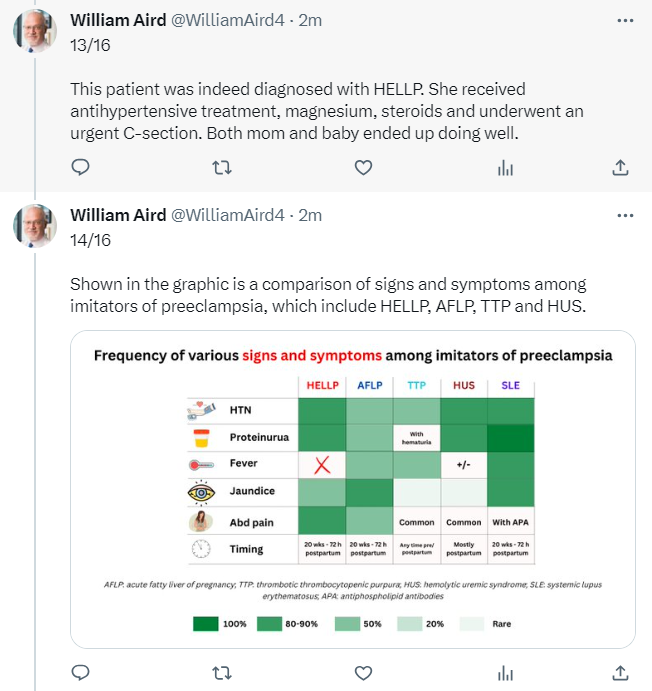Reply to the 14/16 tweet
Viewport: 652px width, 691px height.
(80, 673)
